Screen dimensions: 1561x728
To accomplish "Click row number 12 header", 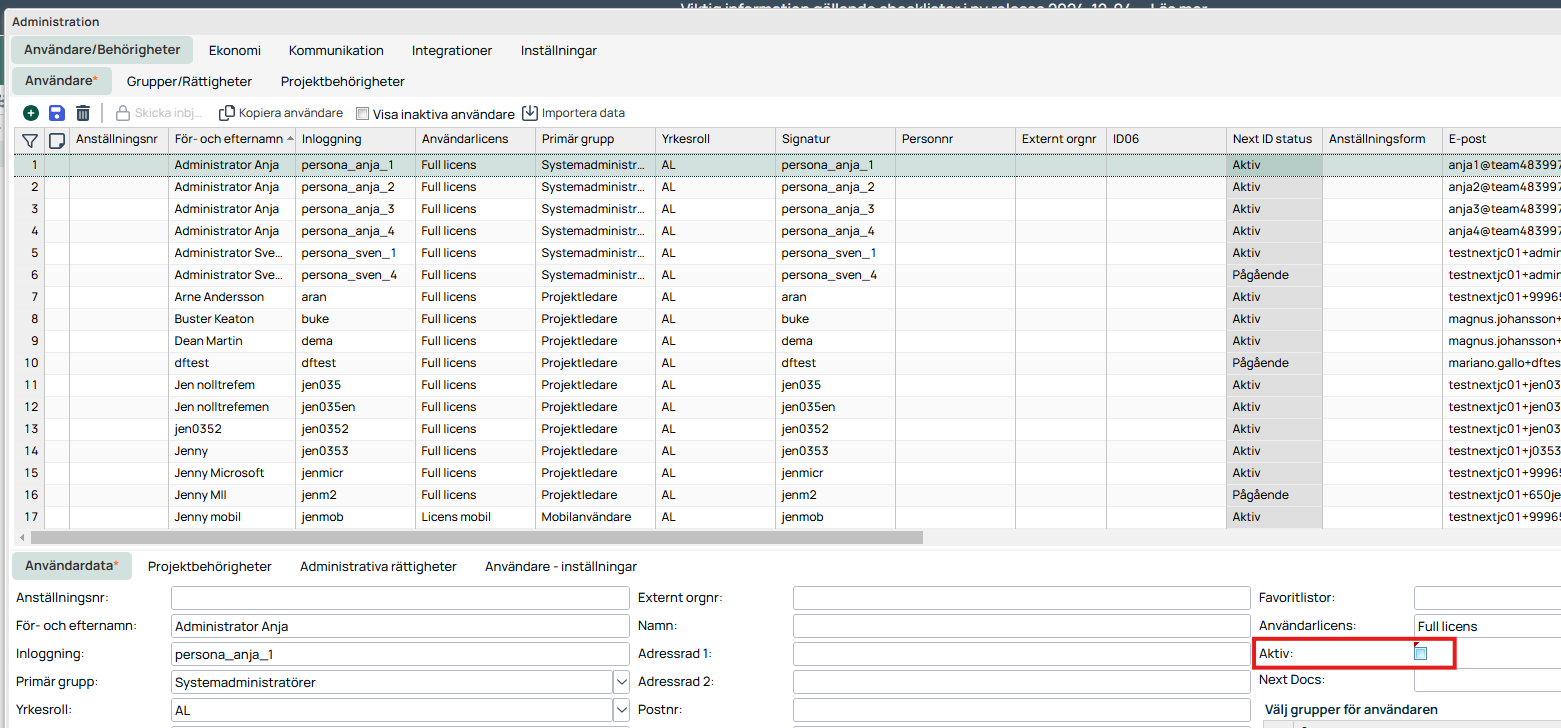I will (30, 407).
